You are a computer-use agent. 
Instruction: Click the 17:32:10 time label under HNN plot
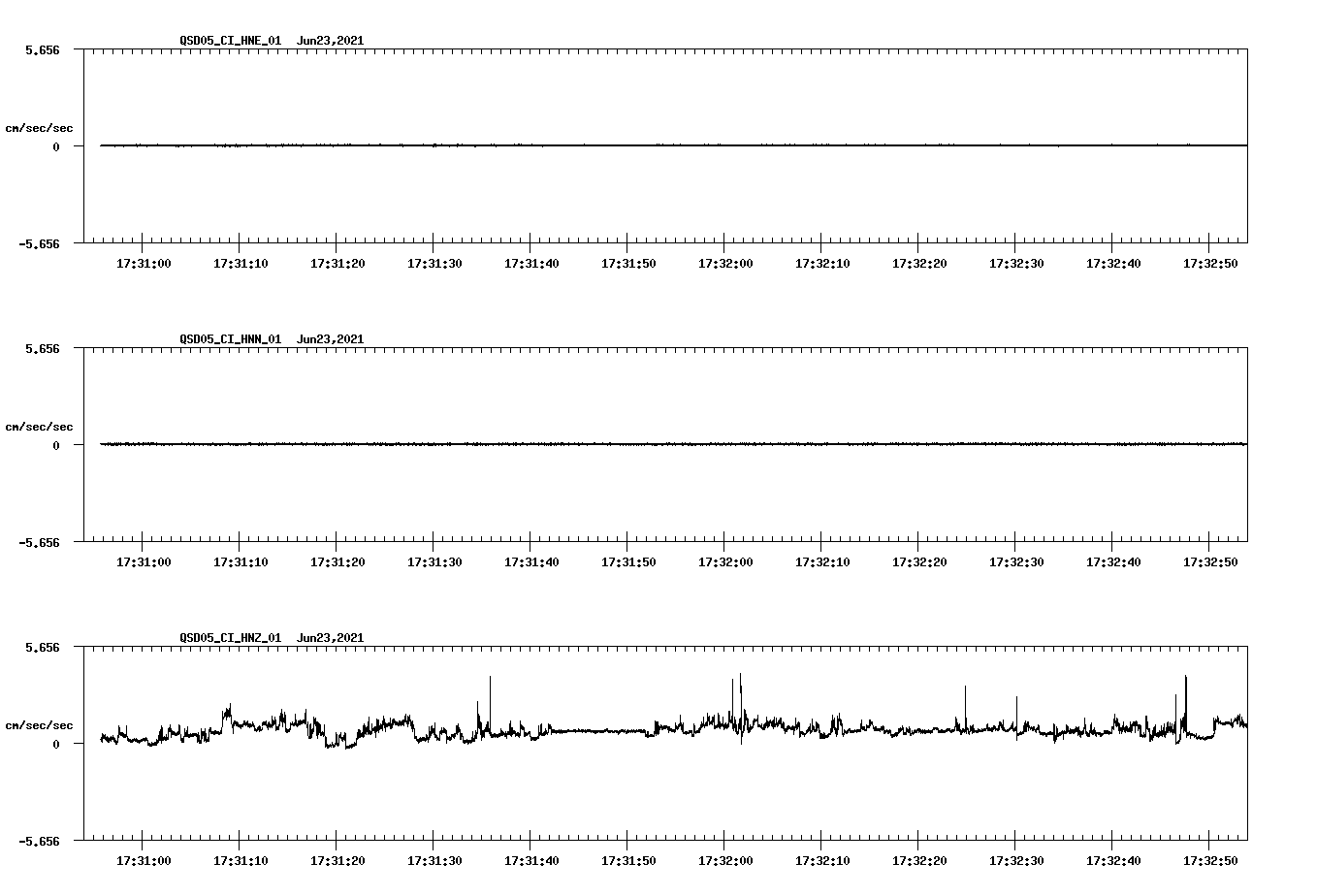point(822,561)
